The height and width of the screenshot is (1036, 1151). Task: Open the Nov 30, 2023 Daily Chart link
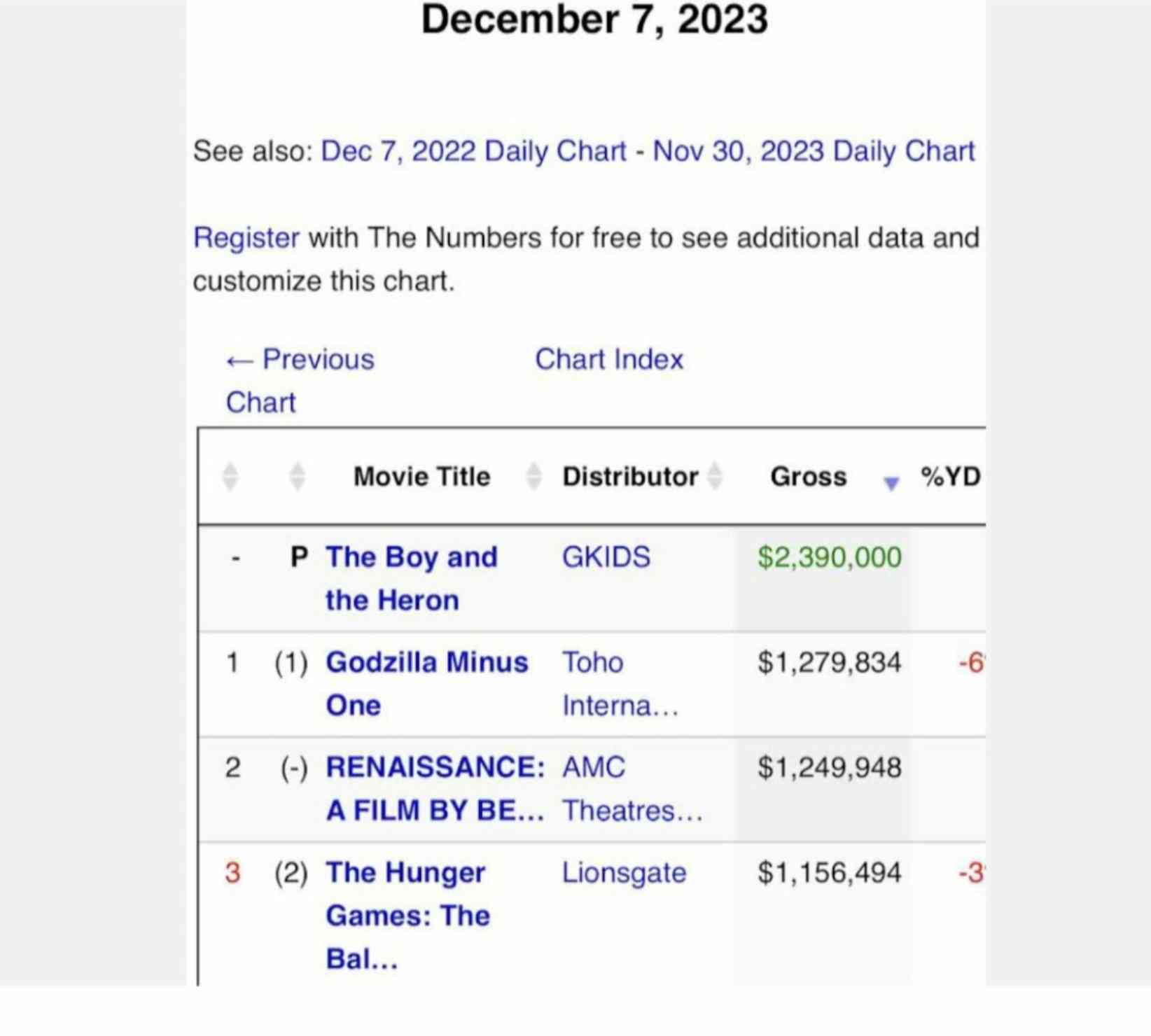[814, 151]
